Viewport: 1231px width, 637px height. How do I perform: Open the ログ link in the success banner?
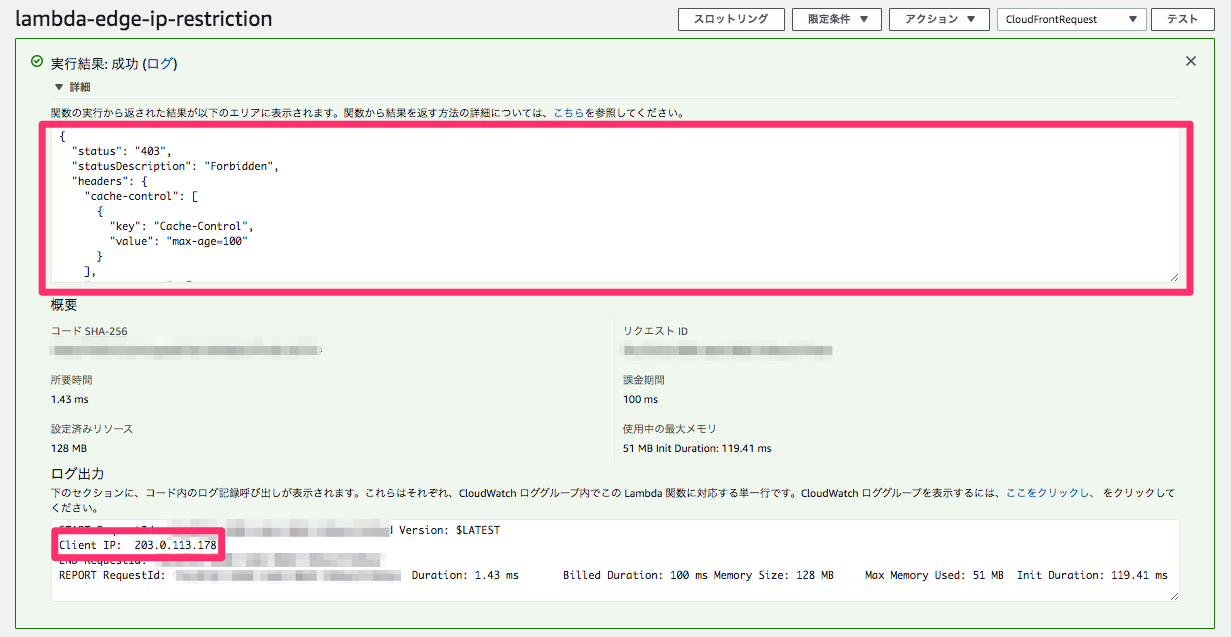(x=160, y=61)
